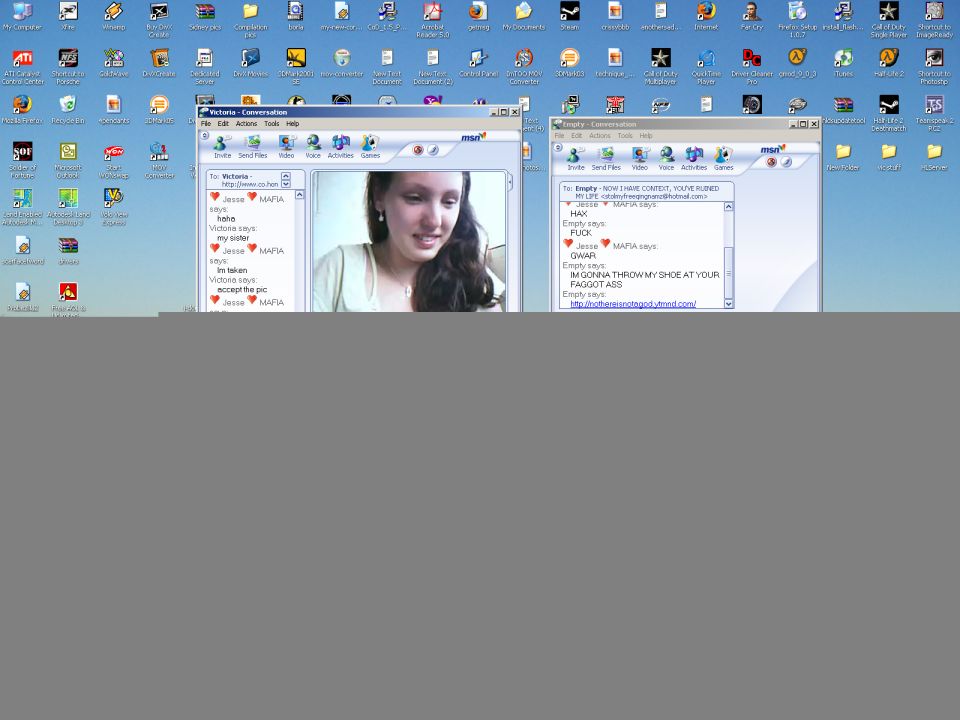960x720 pixels.
Task: Select the Steam desktop icon
Action: (x=569, y=16)
